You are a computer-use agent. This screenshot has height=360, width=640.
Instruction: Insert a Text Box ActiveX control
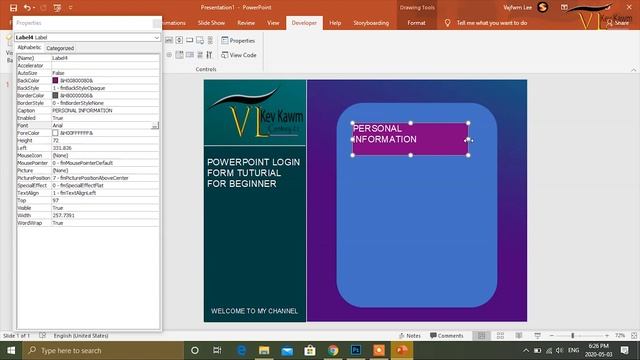[x=169, y=40]
